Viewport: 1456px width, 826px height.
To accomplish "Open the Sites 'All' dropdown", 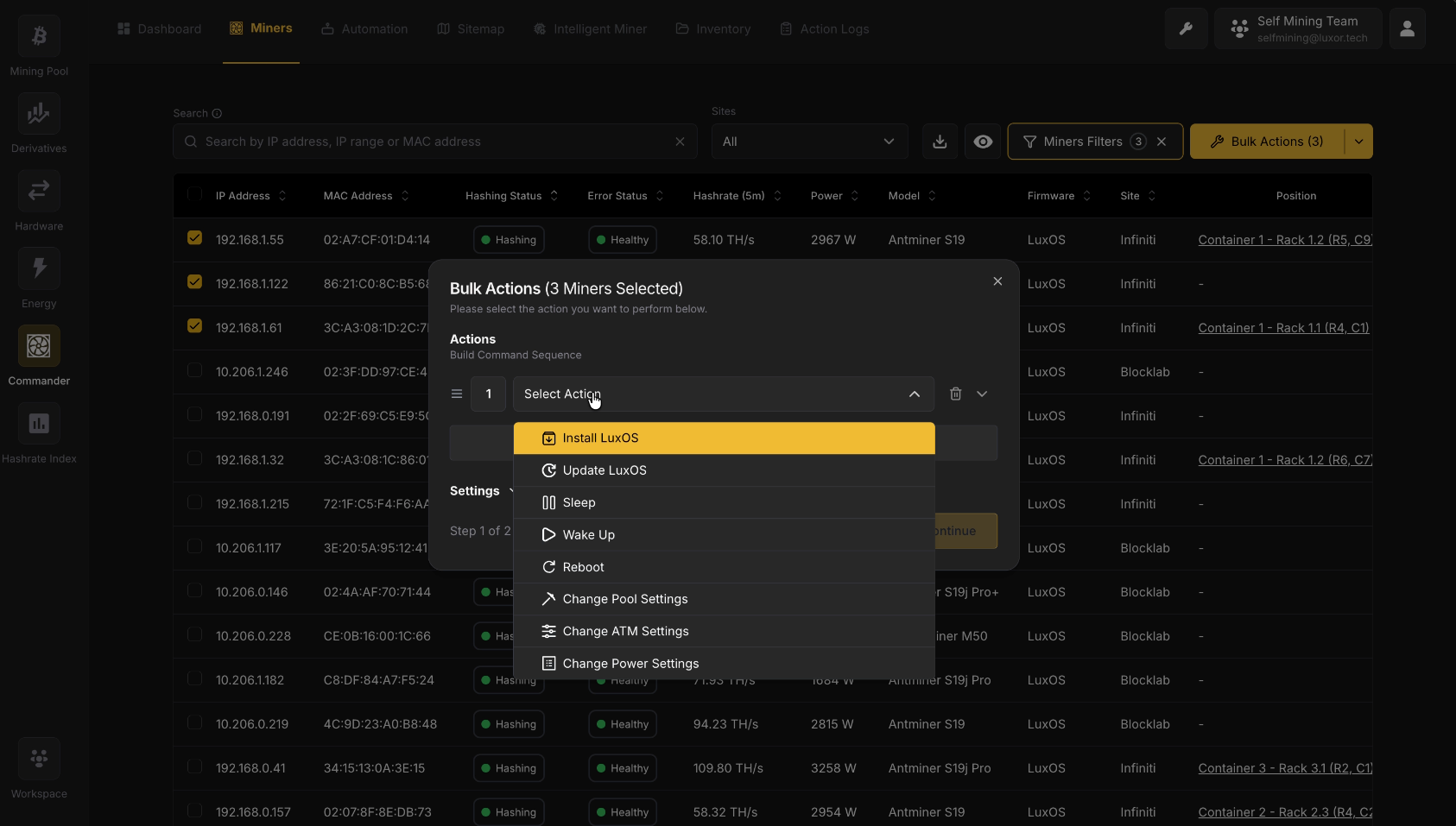I will click(809, 141).
